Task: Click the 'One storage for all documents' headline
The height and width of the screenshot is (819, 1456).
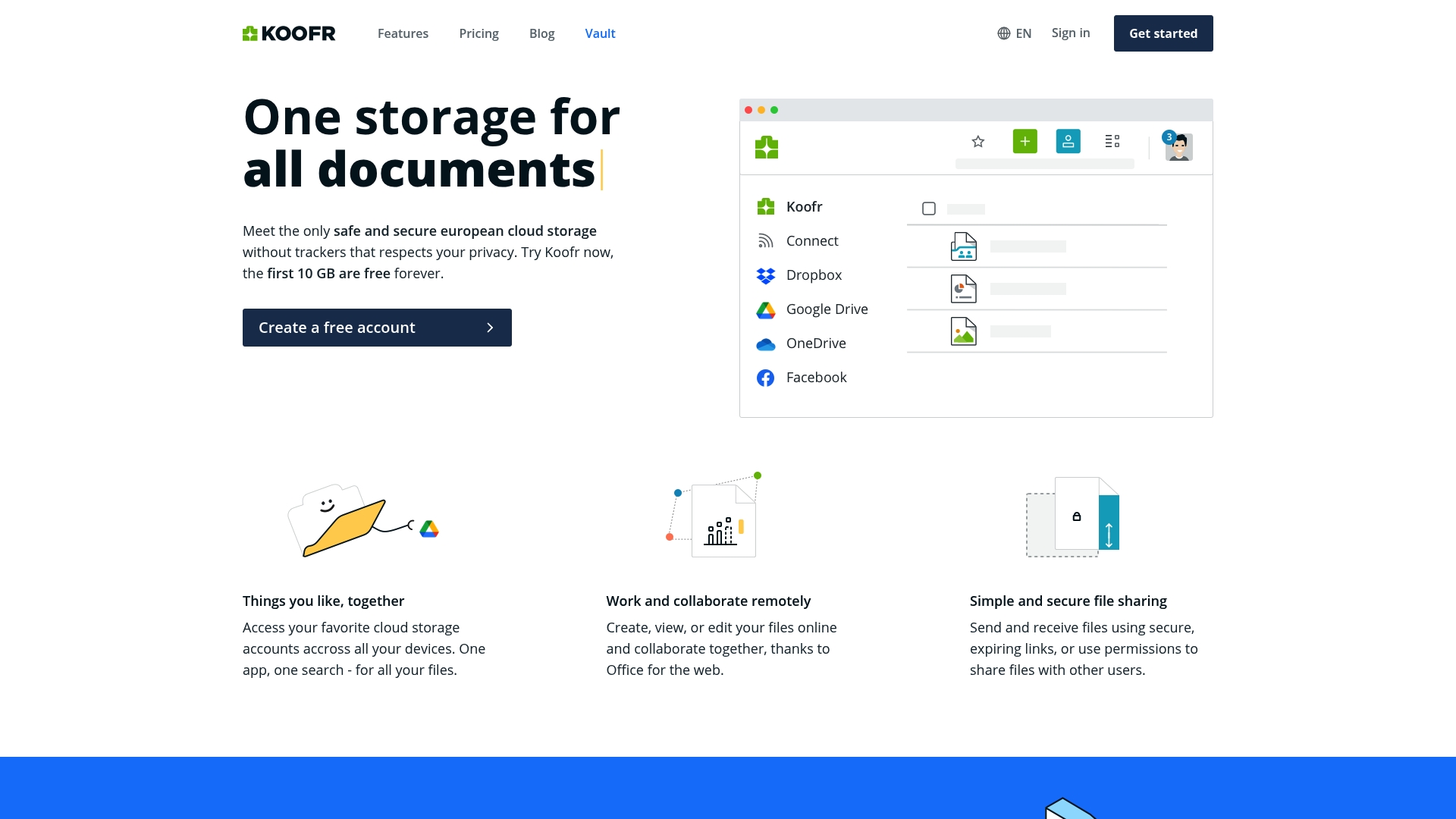Action: pos(431,143)
